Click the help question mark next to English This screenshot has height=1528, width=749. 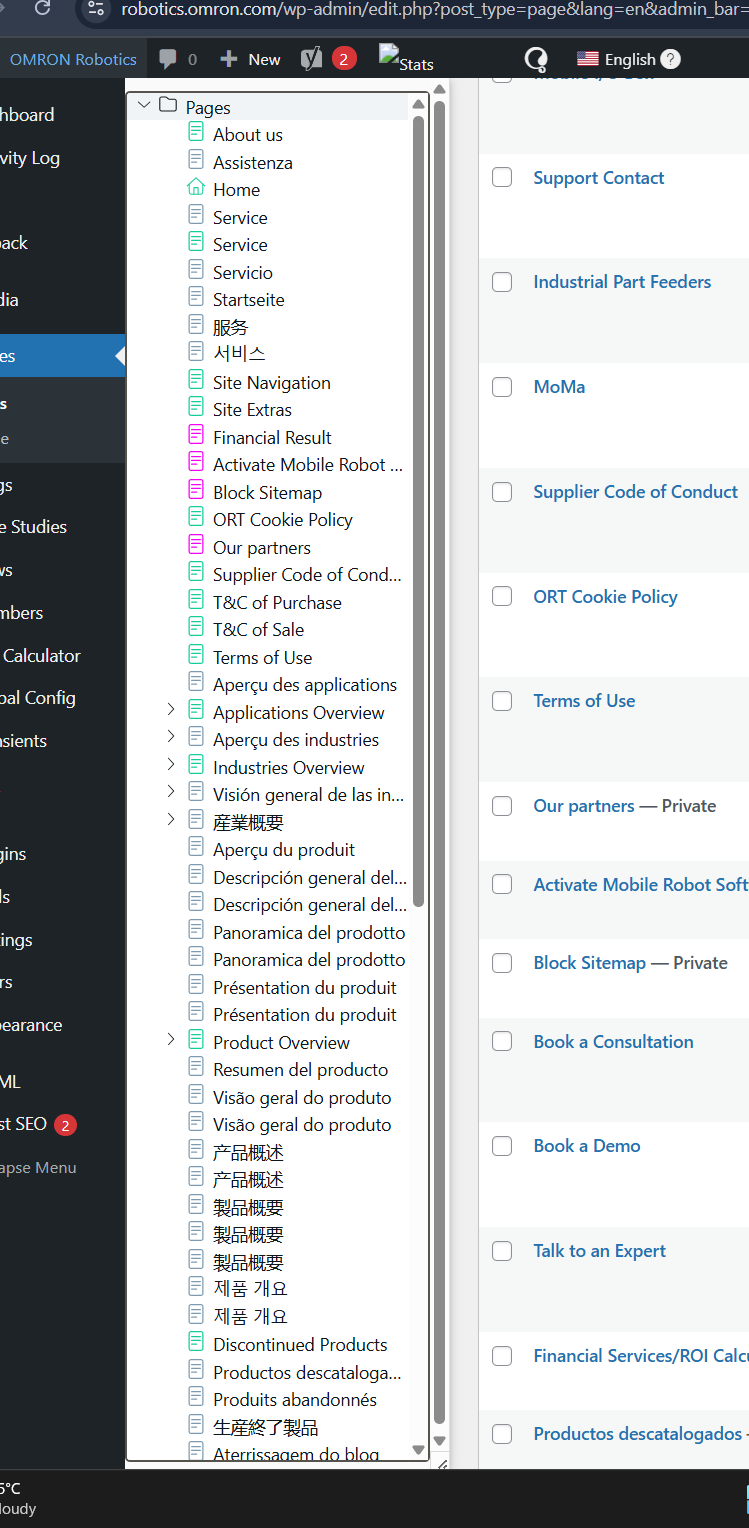(x=670, y=59)
